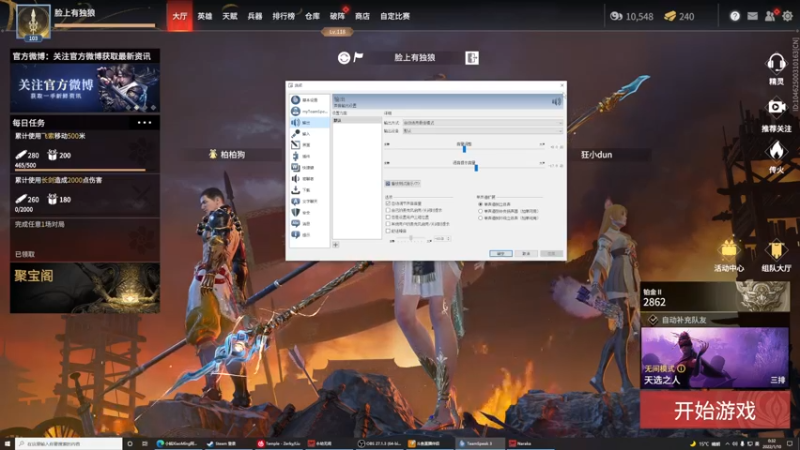Click the small slider below checkboxes
This screenshot has width=800, height=450.
(x=411, y=238)
